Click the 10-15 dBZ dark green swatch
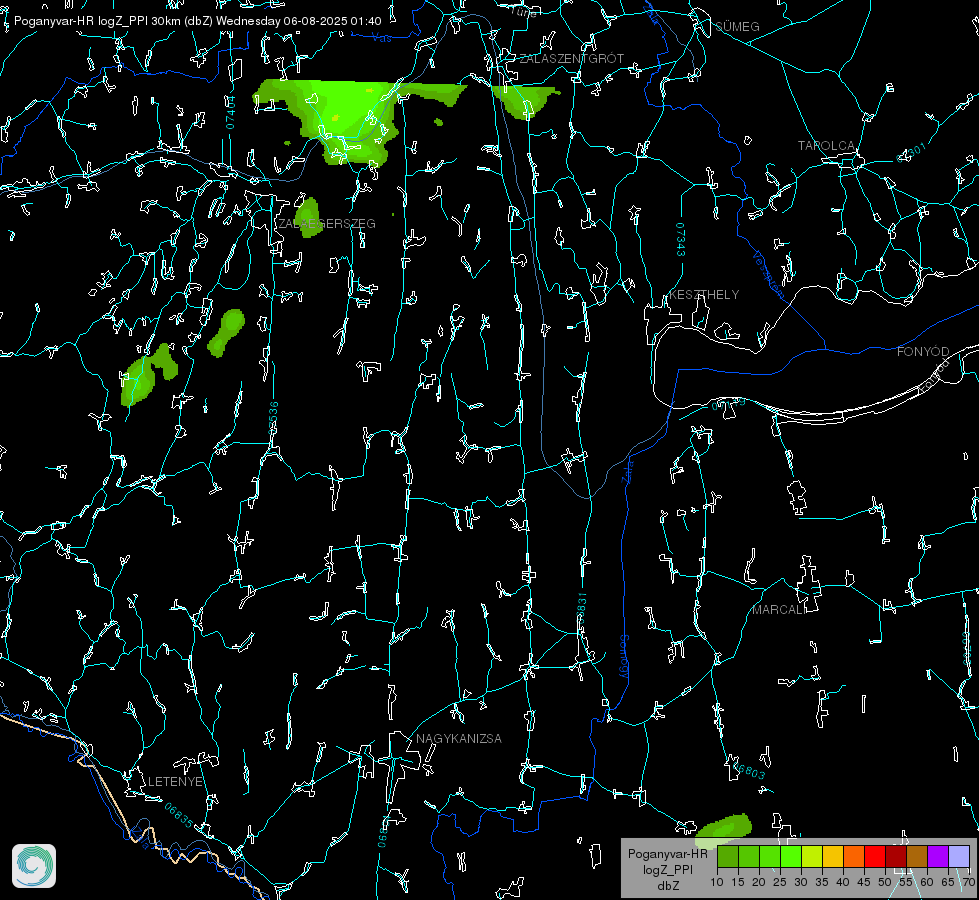Screen dimensions: 979x900 click(x=728, y=856)
